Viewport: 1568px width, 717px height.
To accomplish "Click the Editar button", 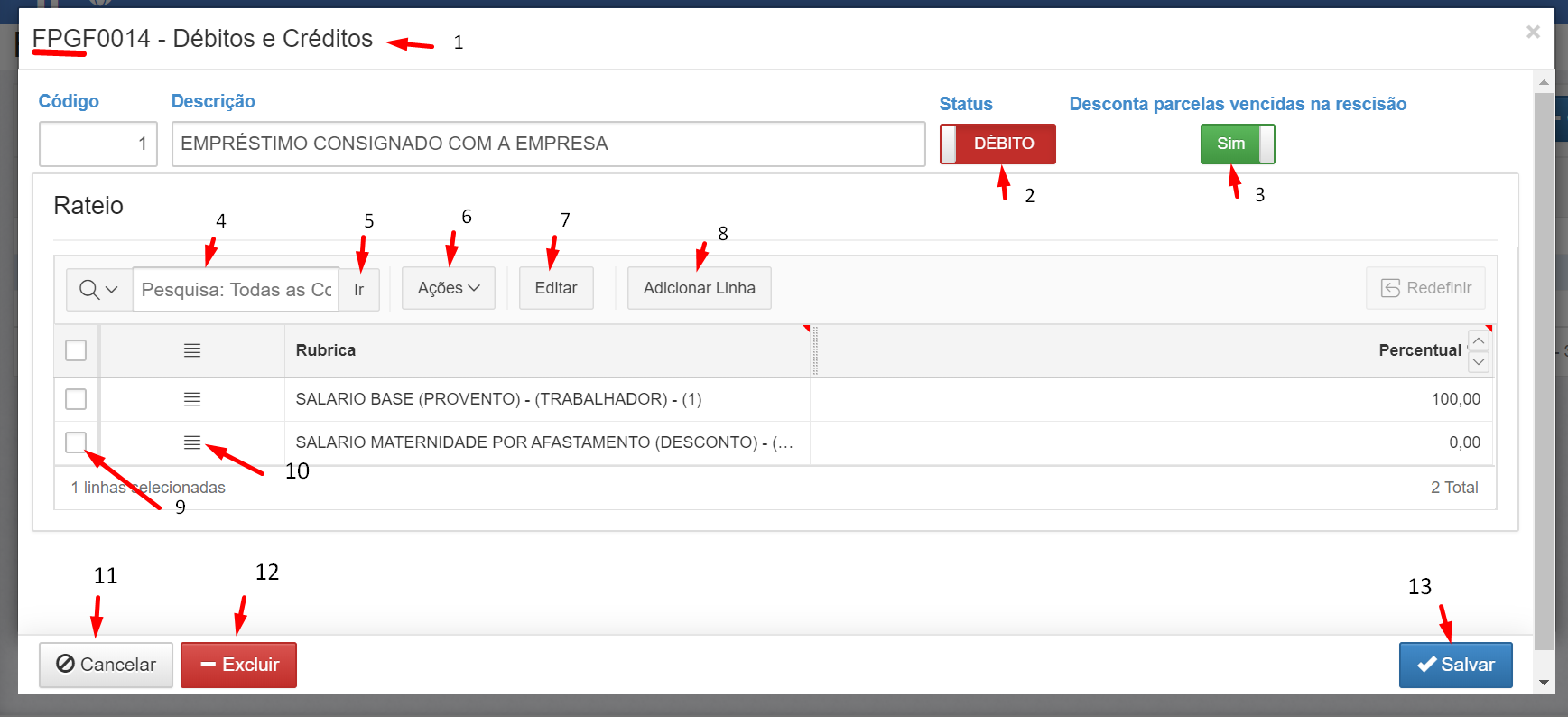I will pos(556,288).
